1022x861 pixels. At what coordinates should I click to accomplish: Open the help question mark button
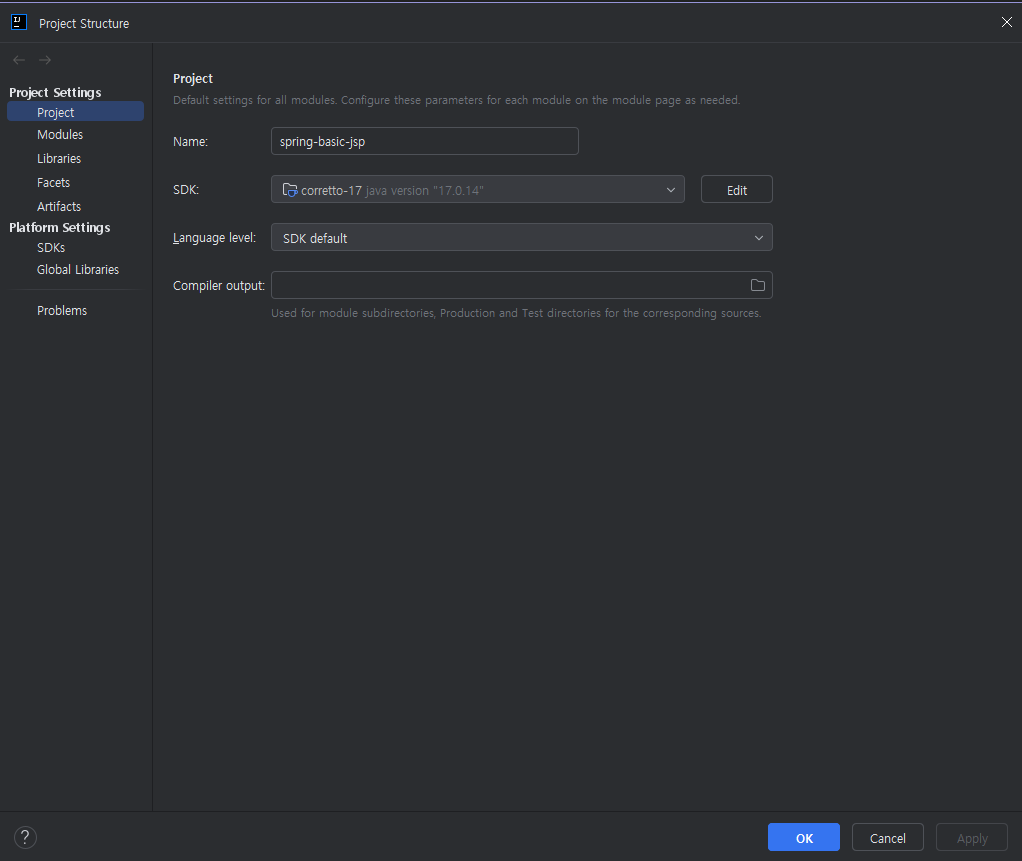25,838
